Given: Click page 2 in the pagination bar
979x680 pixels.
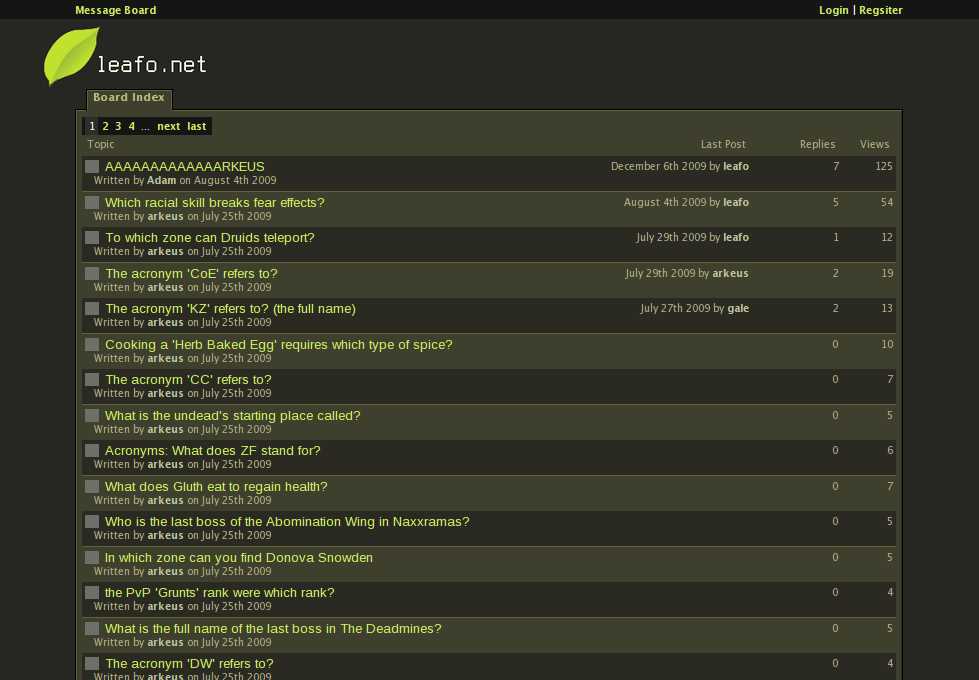Looking at the screenshot, I should point(105,126).
